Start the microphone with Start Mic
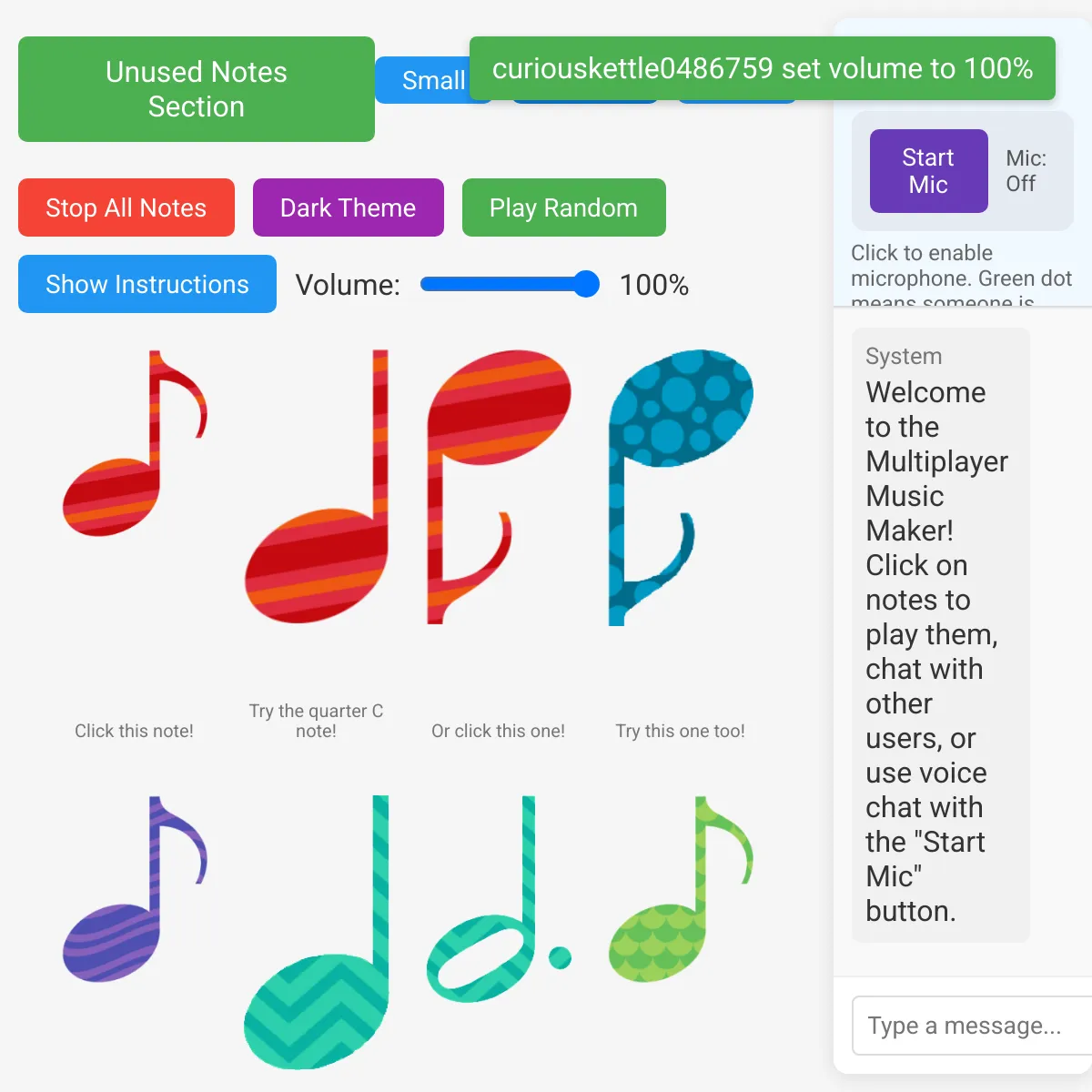 coord(928,171)
